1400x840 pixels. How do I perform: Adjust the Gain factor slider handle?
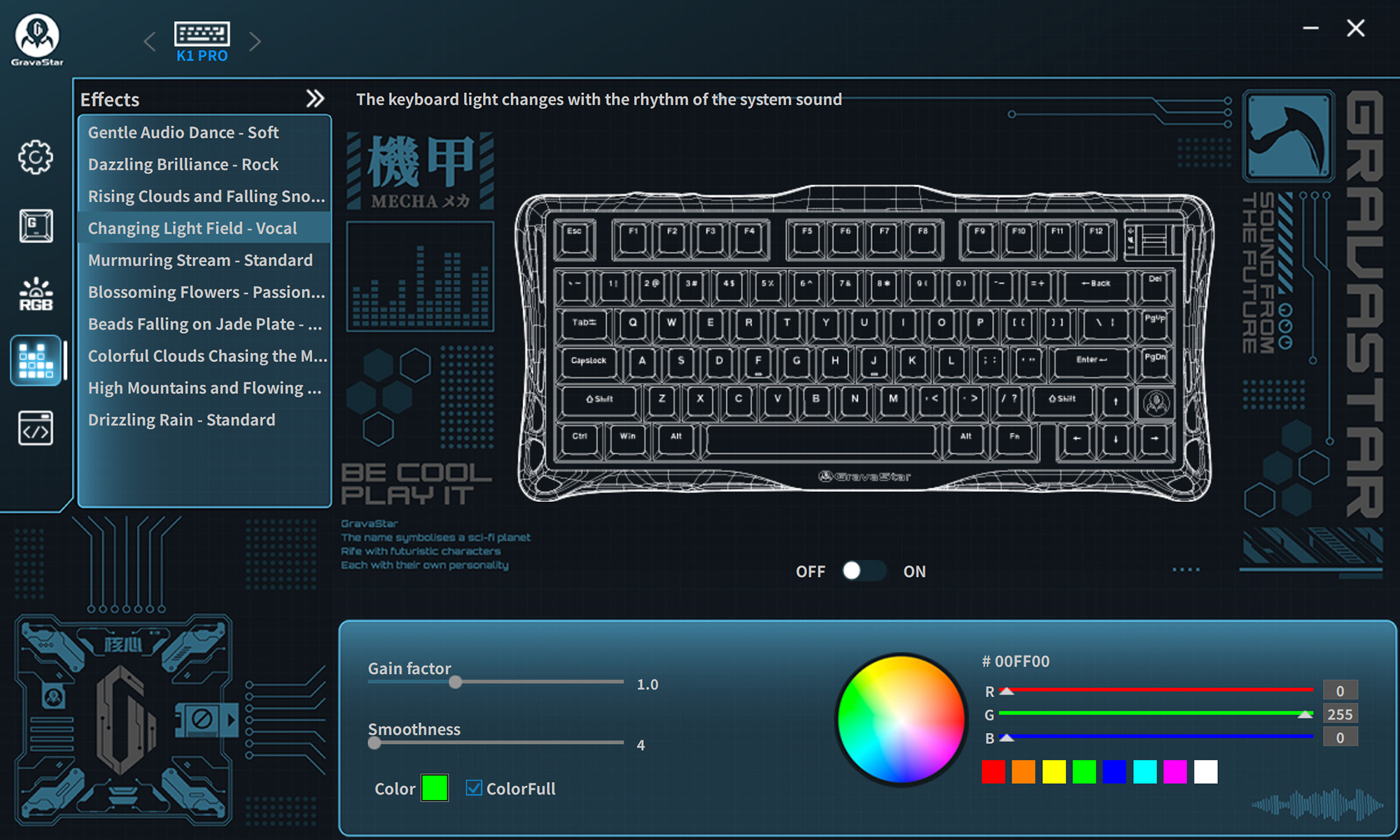click(456, 682)
